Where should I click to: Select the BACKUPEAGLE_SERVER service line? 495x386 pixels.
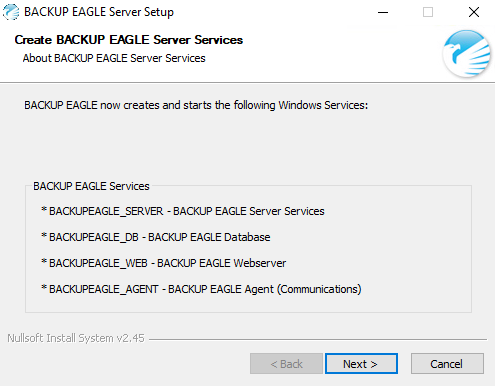183,211
